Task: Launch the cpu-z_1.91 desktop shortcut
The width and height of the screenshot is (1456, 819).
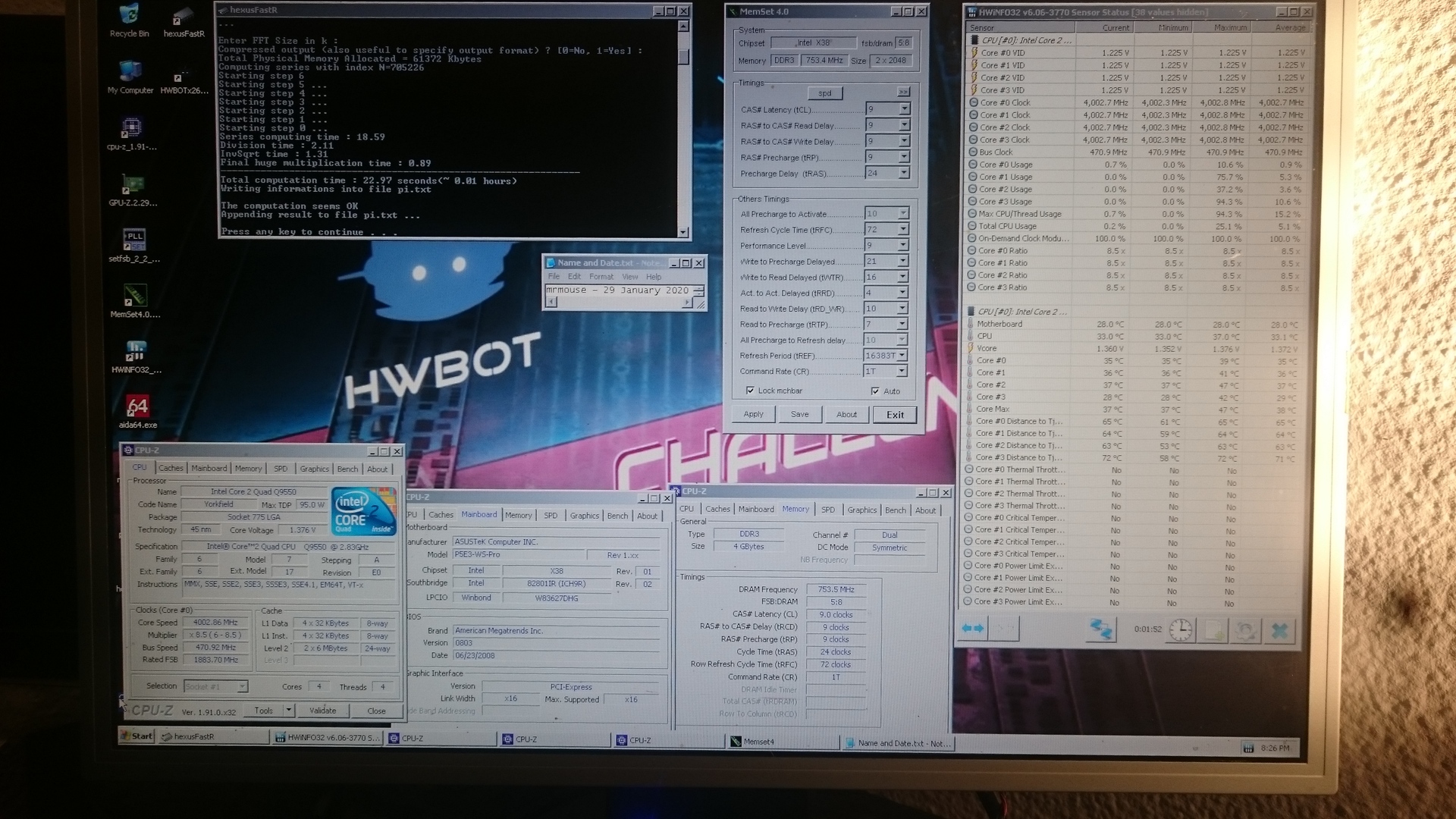Action: 132,133
